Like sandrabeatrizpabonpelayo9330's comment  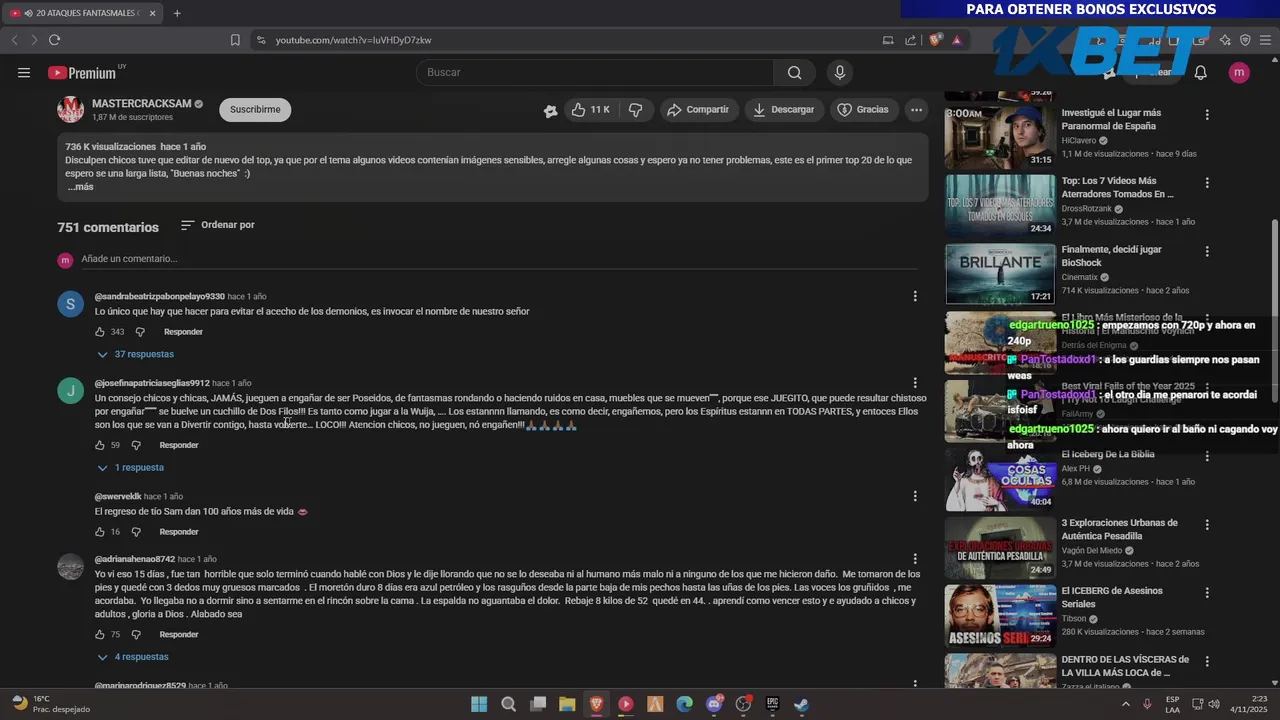[x=100, y=332]
